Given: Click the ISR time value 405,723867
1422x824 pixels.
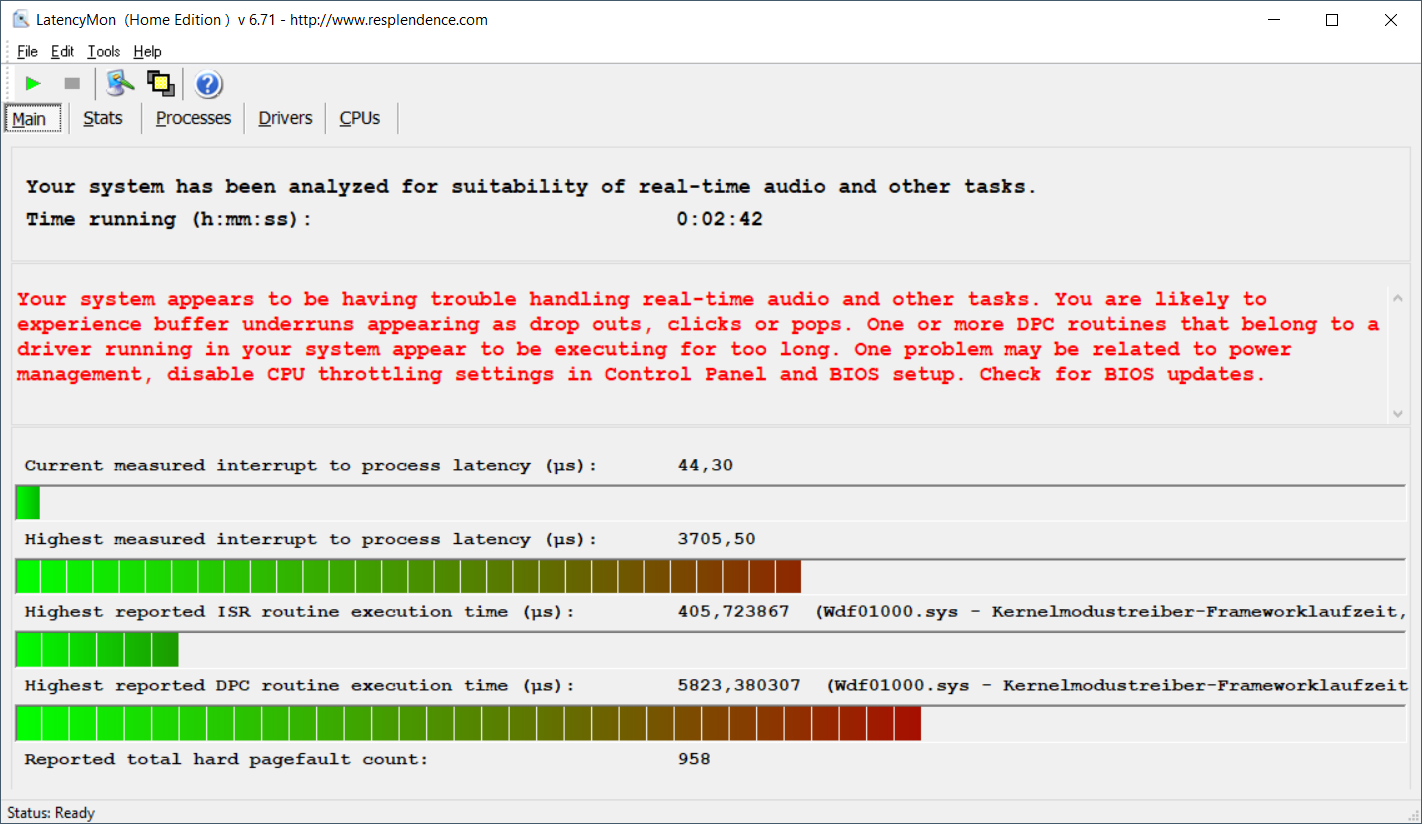Looking at the screenshot, I should pos(733,612).
